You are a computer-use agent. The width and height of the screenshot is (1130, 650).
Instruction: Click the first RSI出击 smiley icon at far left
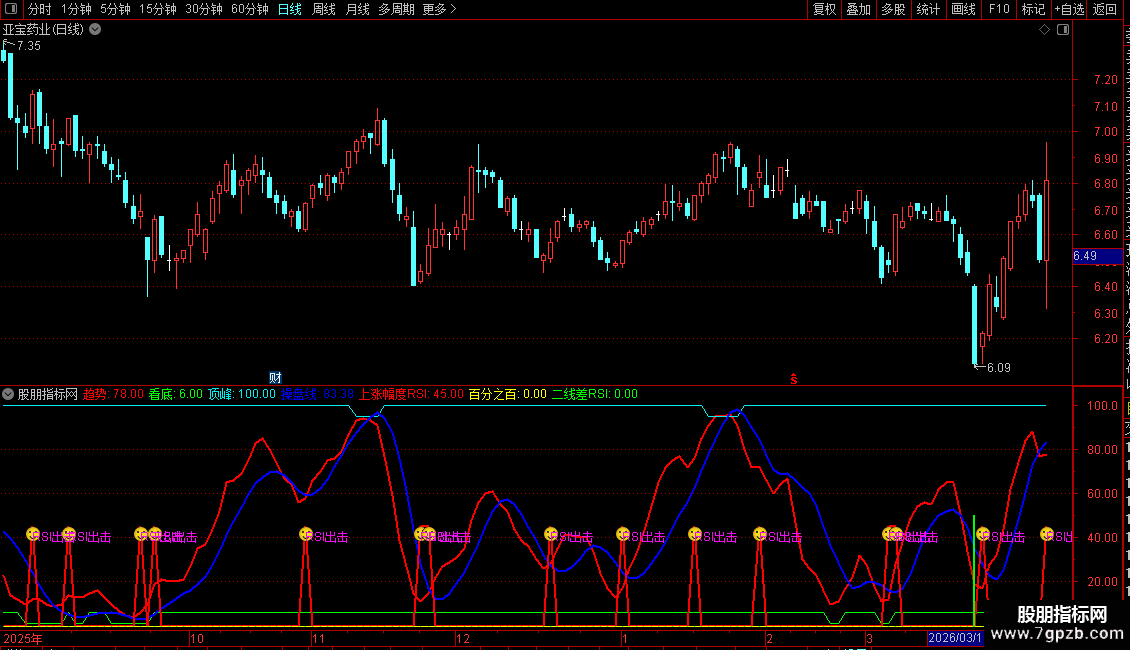tap(33, 534)
